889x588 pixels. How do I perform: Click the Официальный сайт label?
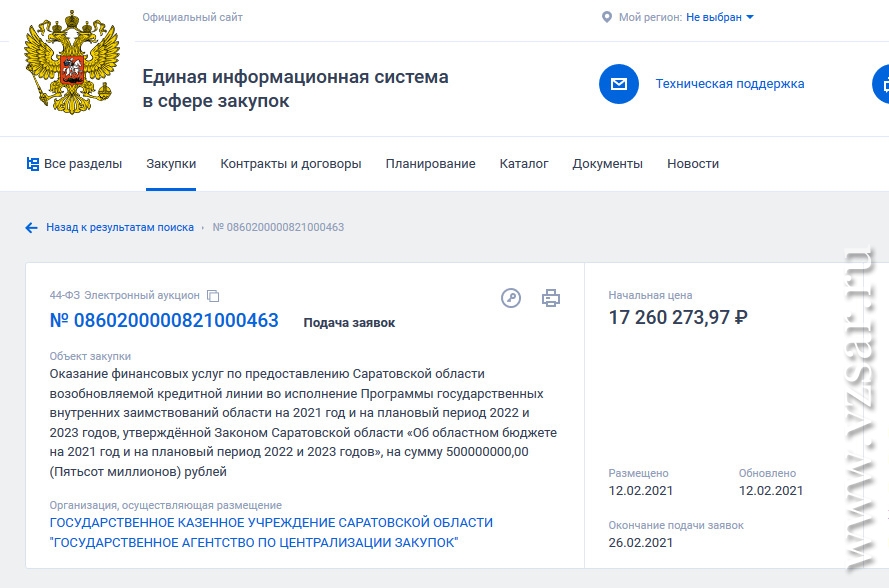tap(192, 18)
